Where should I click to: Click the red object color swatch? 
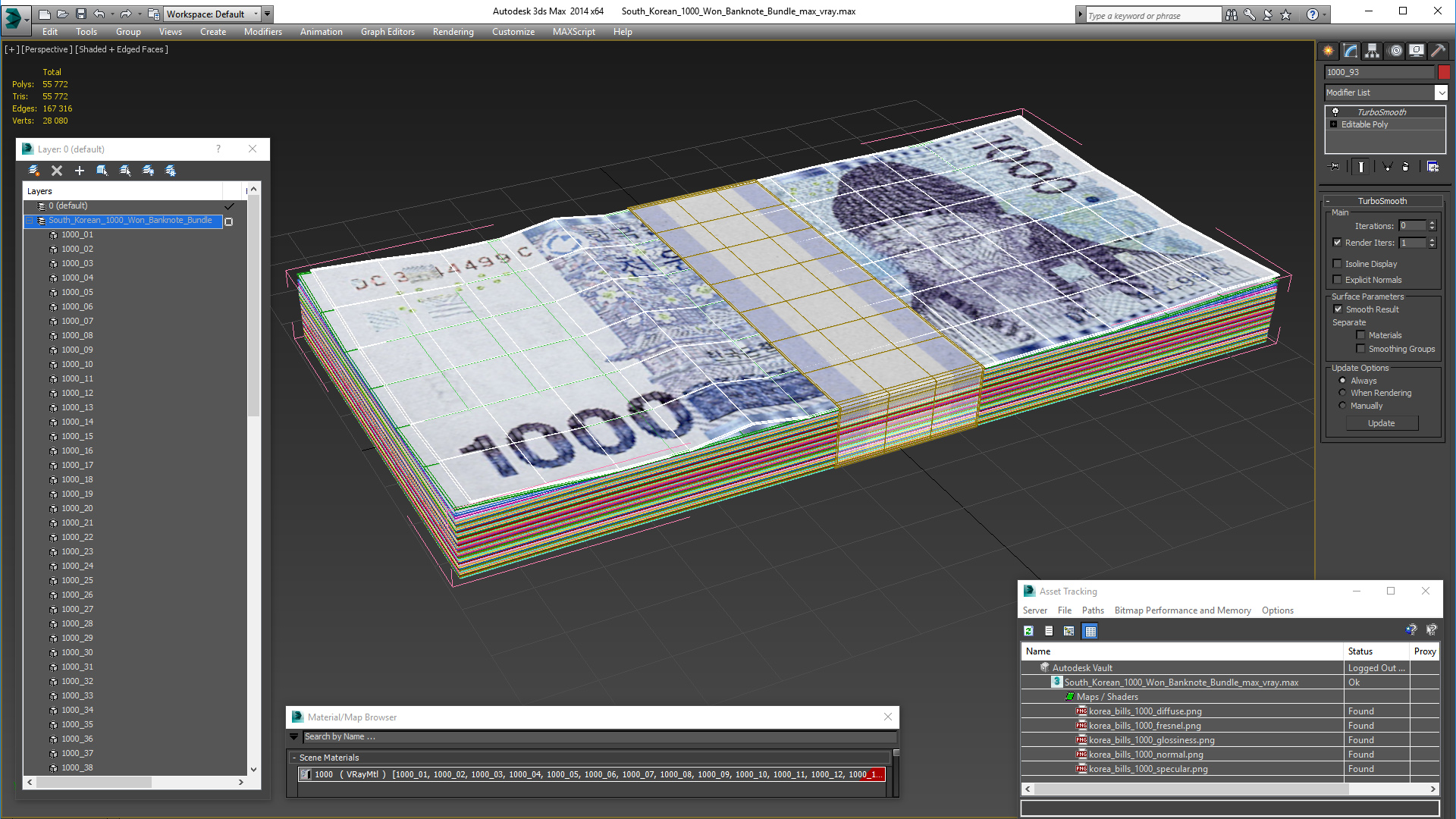(x=1444, y=72)
